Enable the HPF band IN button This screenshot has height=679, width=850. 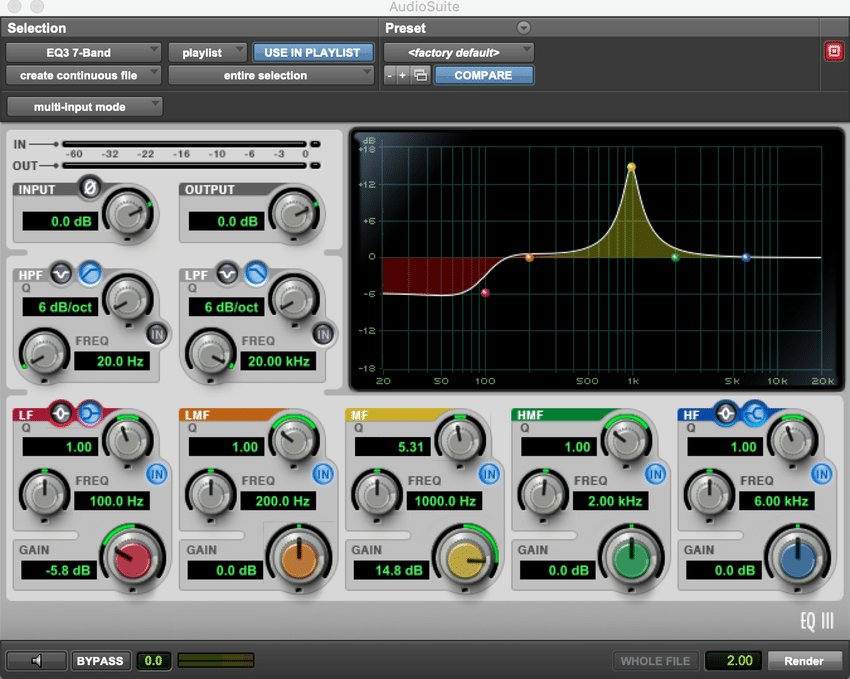click(157, 333)
